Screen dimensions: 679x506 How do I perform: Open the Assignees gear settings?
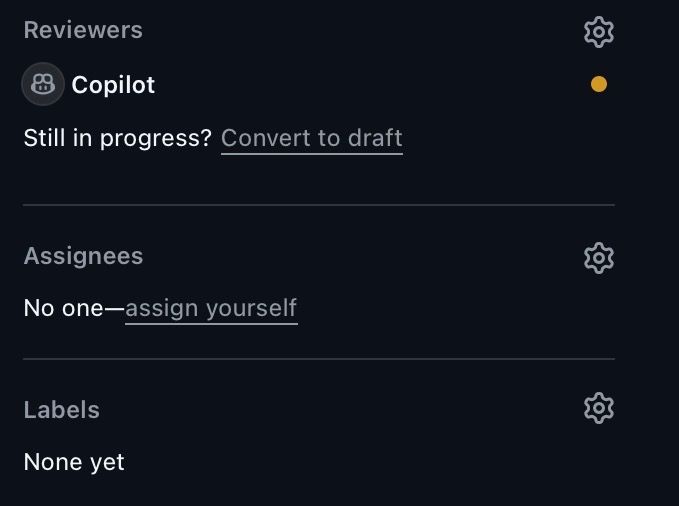point(598,258)
